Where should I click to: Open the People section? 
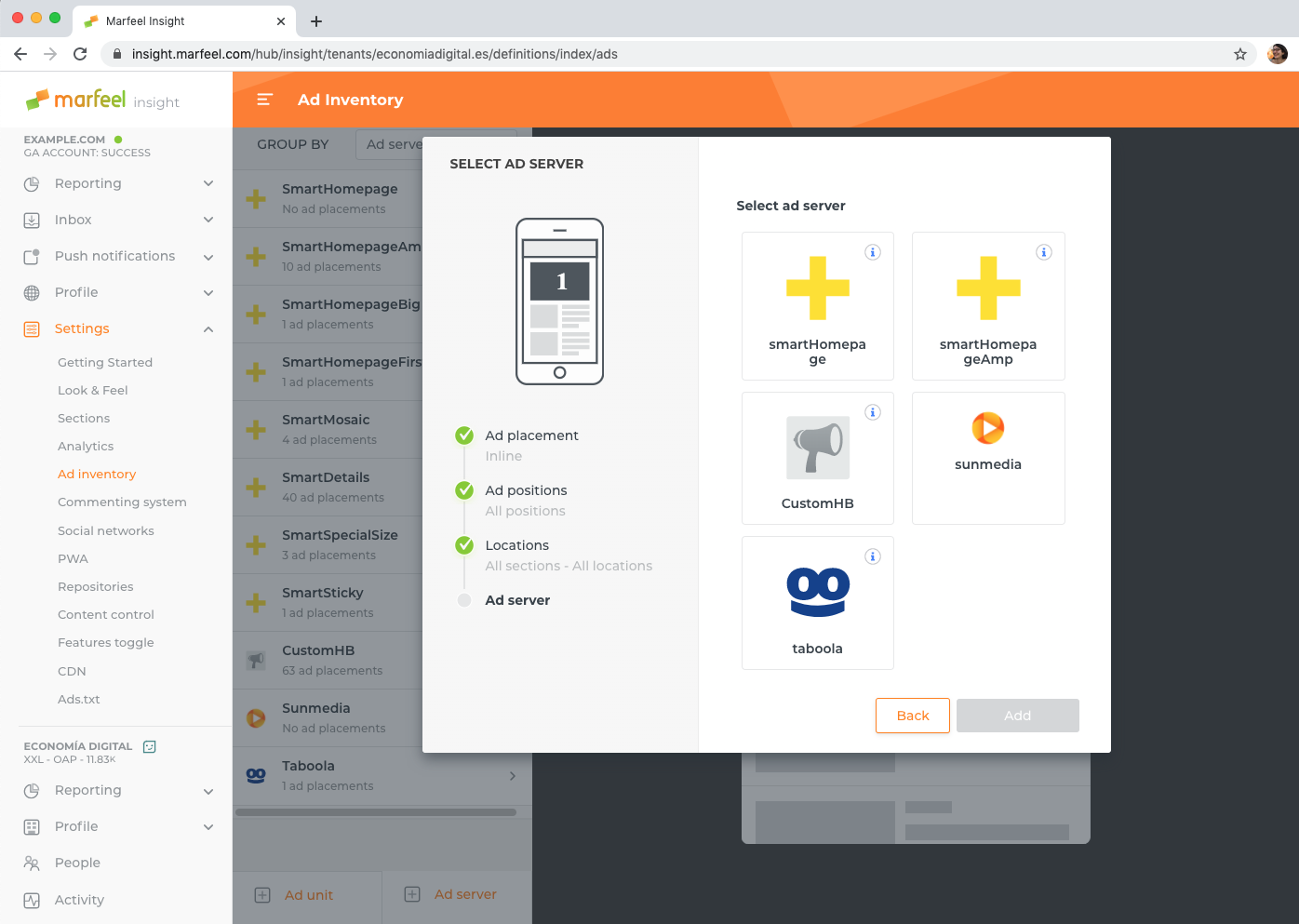77,864
